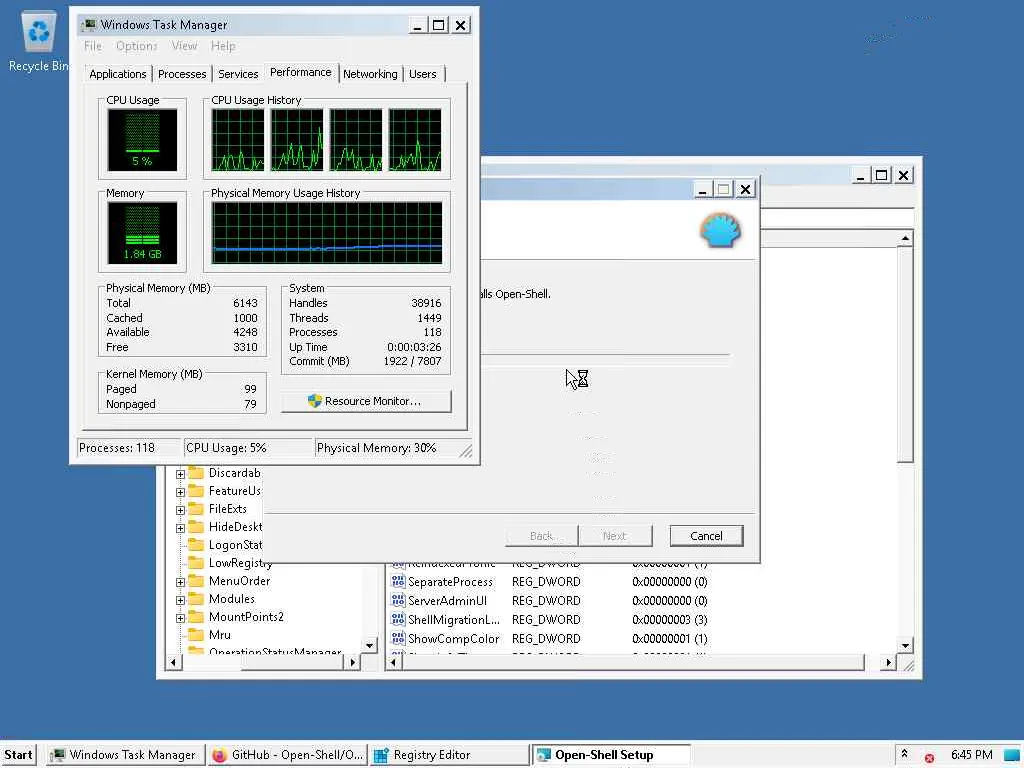This screenshot has width=1024, height=768.
Task: Show hidden system tray icons arrow
Action: tap(904, 754)
